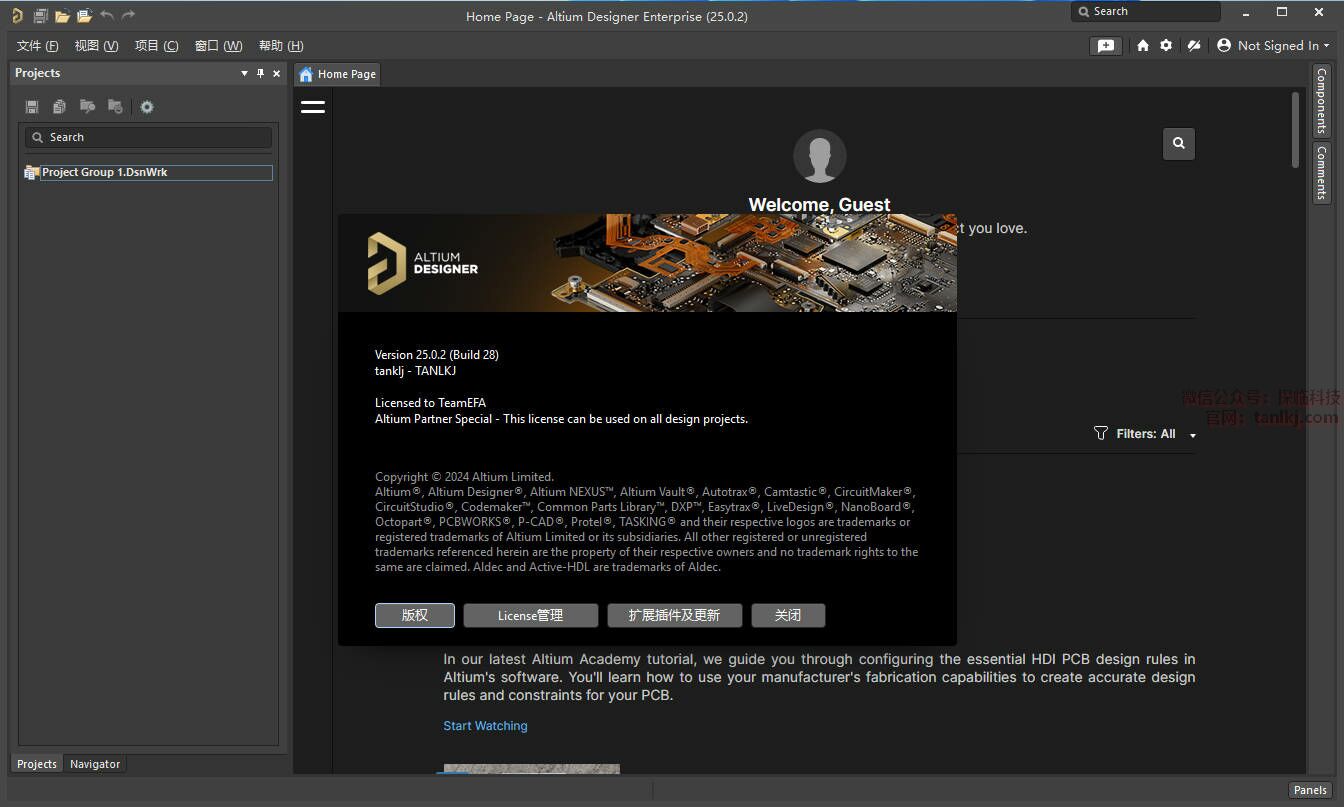Click the funnel icon next to Filters
This screenshot has height=807, width=1344.
(x=1101, y=434)
